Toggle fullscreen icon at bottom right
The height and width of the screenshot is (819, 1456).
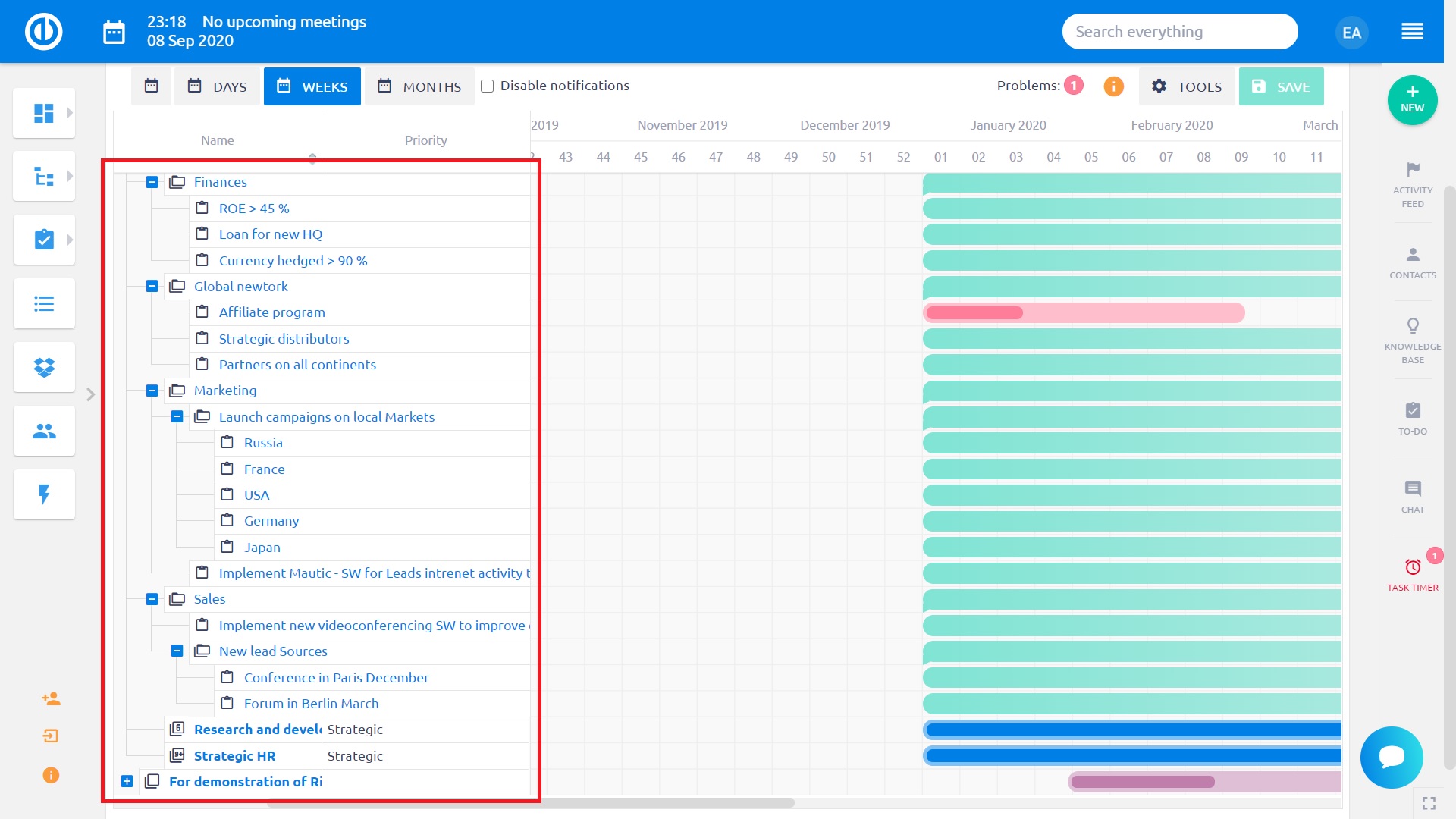click(1429, 803)
